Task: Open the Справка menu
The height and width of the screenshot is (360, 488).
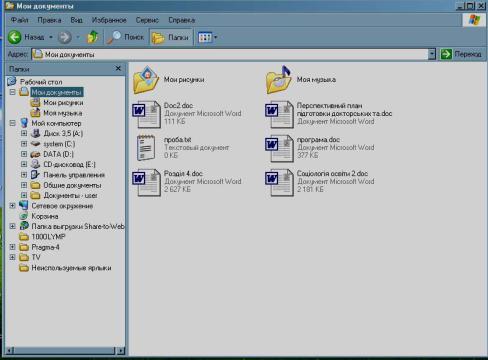Action: [181, 20]
